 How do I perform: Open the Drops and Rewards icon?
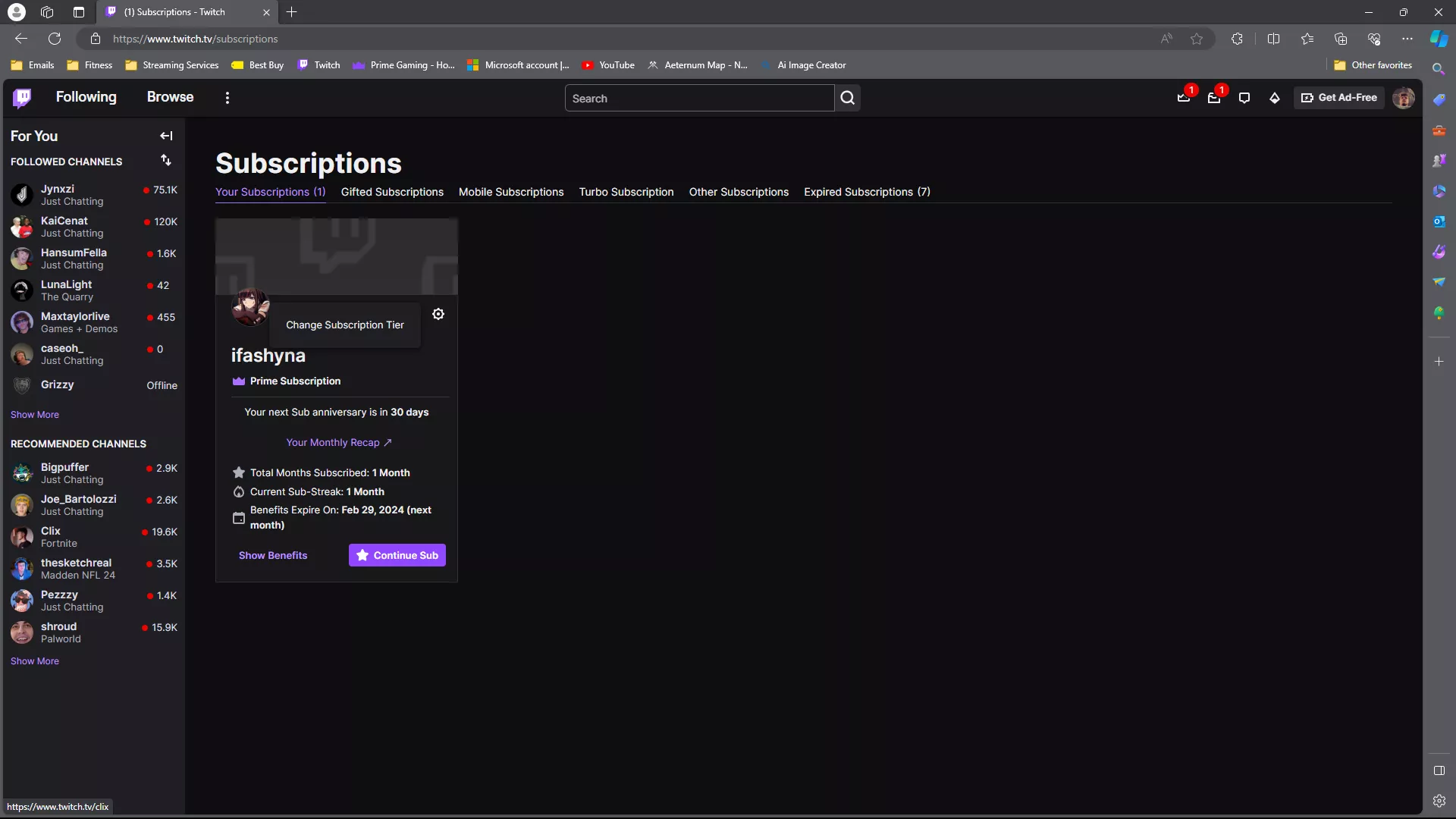(x=1275, y=98)
